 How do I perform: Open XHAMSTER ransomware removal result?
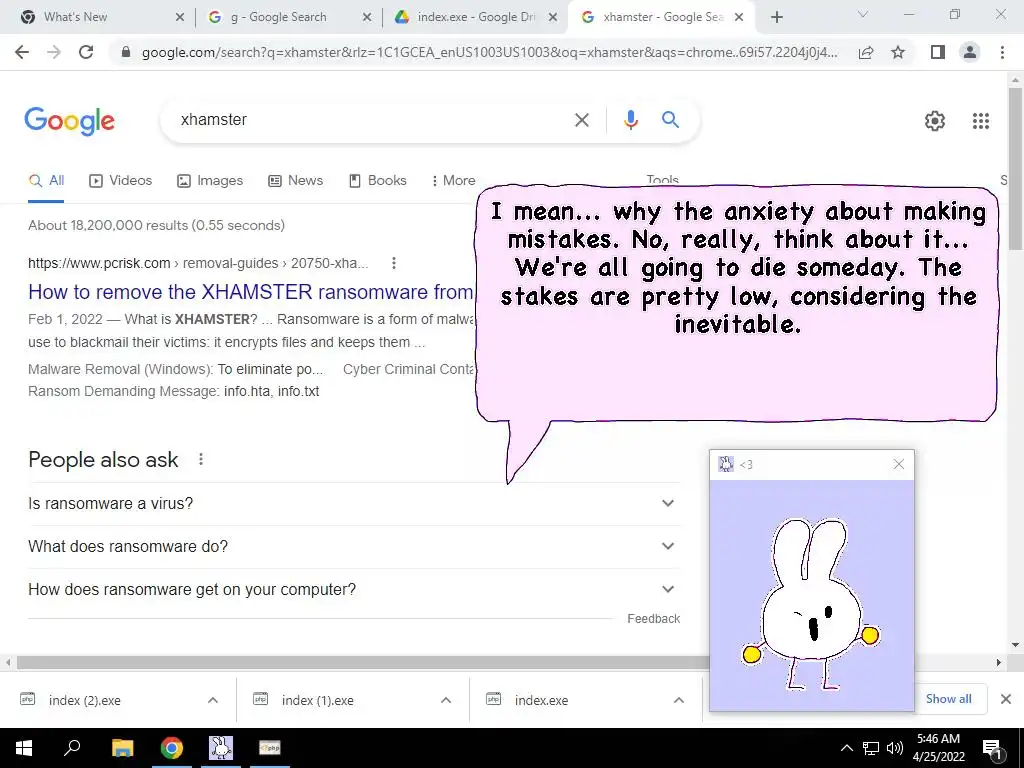(x=251, y=292)
